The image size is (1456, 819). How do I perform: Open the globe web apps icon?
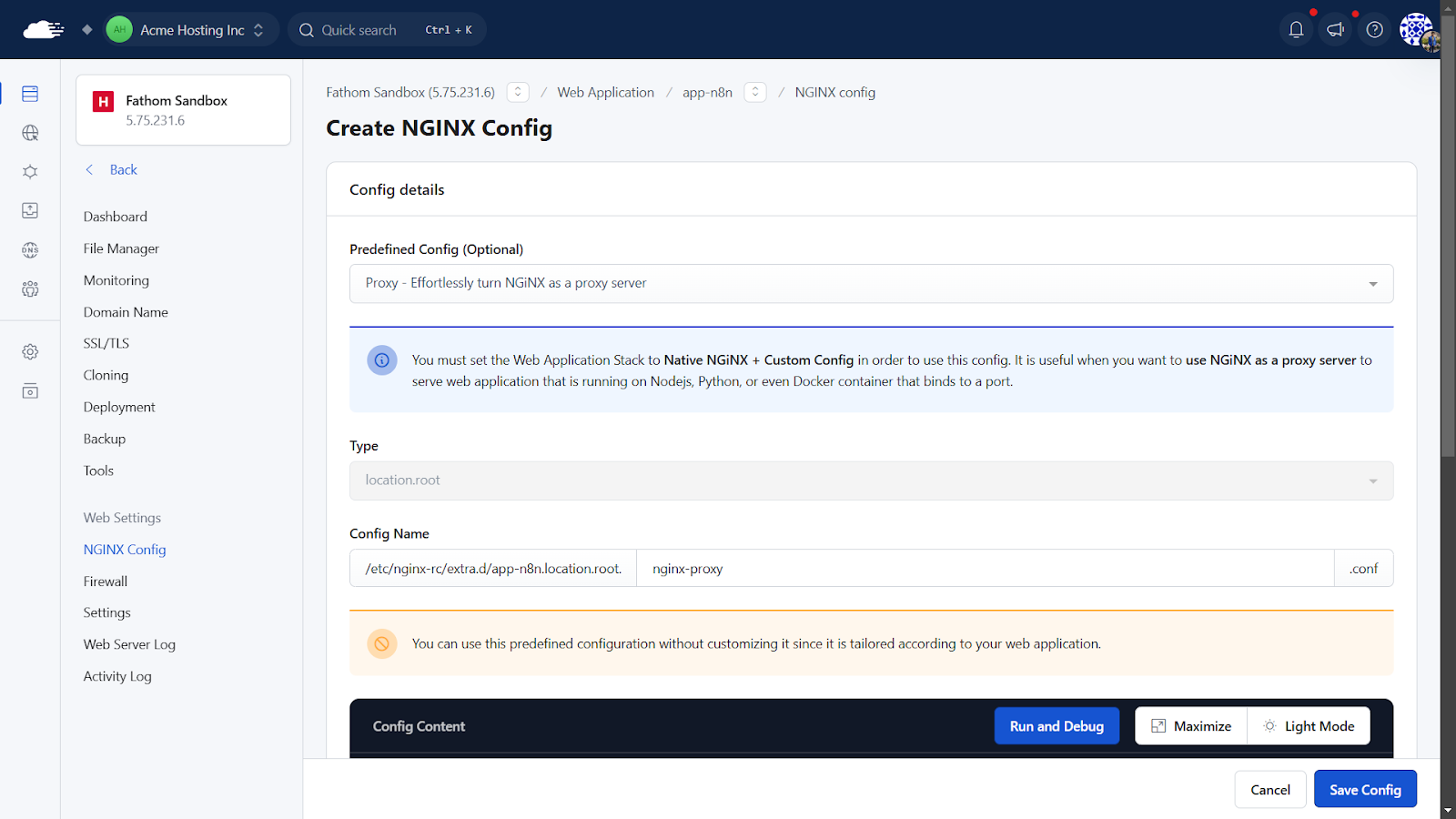click(x=30, y=133)
